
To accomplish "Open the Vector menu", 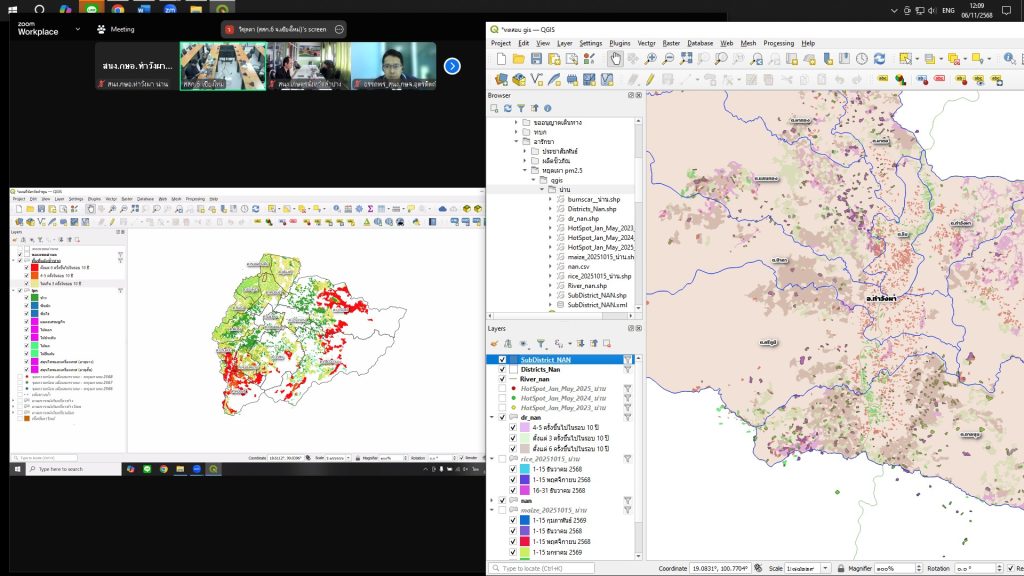I will click(647, 43).
